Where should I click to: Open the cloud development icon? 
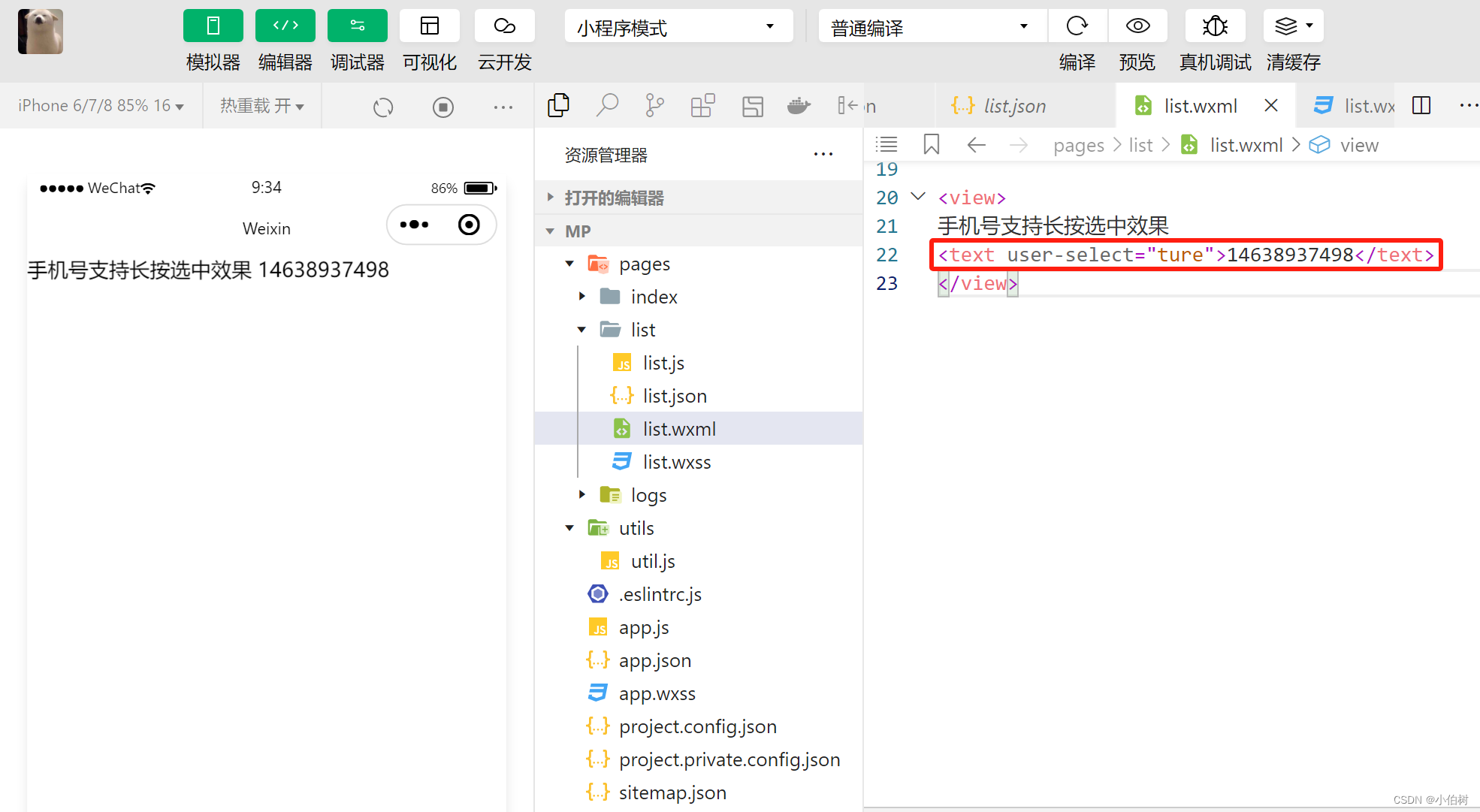(504, 26)
